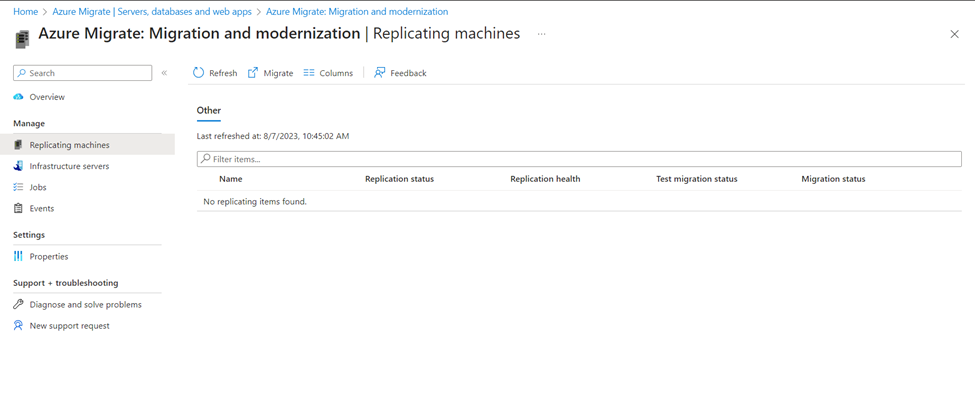The image size is (975, 411).
Task: Click the Properties sliders icon
Action: pos(19,256)
